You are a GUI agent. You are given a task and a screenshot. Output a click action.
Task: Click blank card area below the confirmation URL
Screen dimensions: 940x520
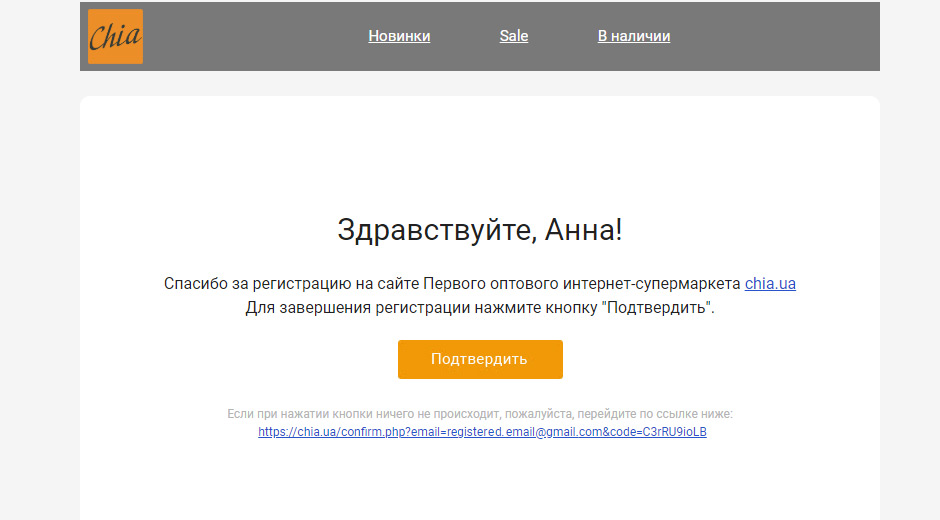480,480
